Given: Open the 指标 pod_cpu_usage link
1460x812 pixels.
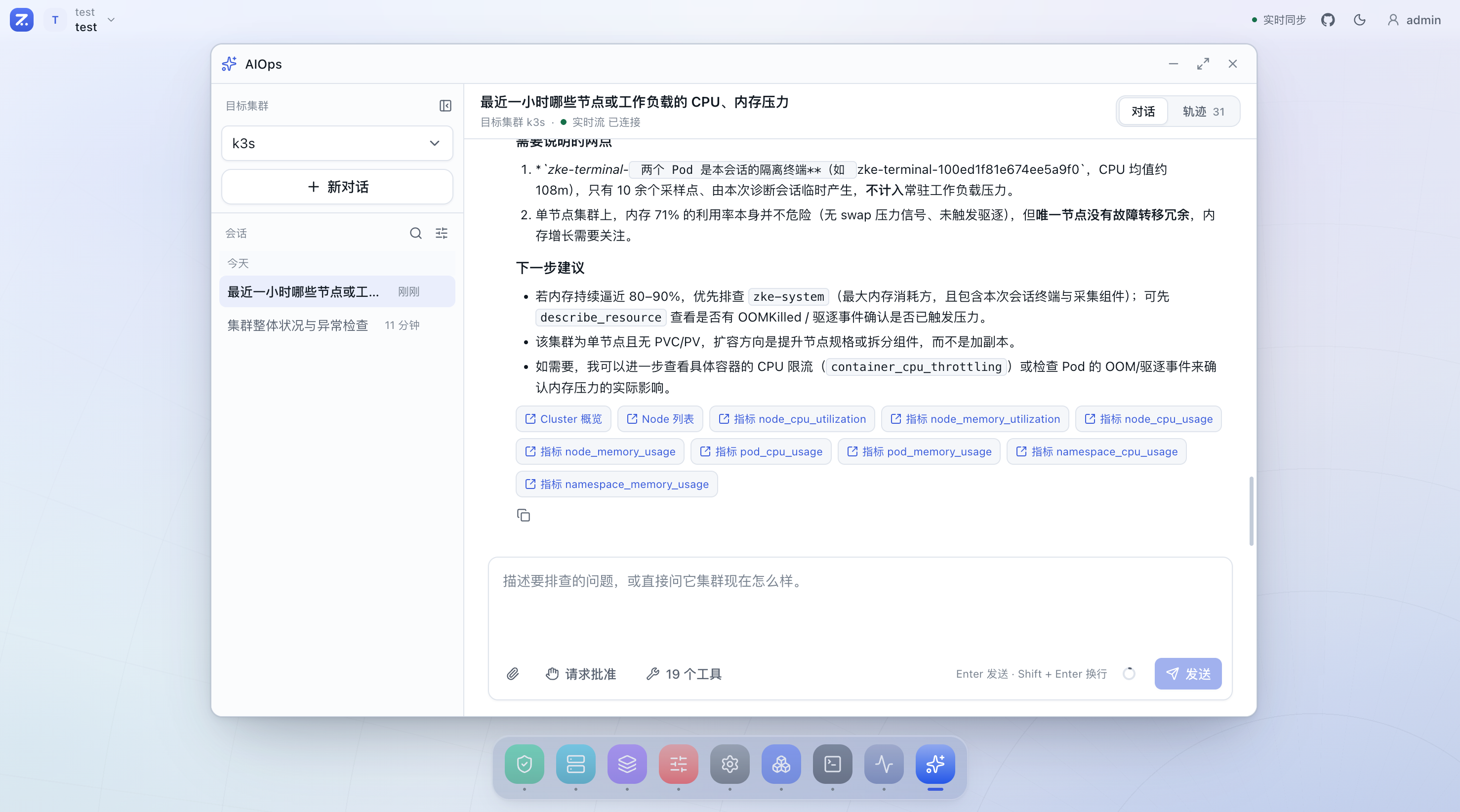Looking at the screenshot, I should click(761, 451).
